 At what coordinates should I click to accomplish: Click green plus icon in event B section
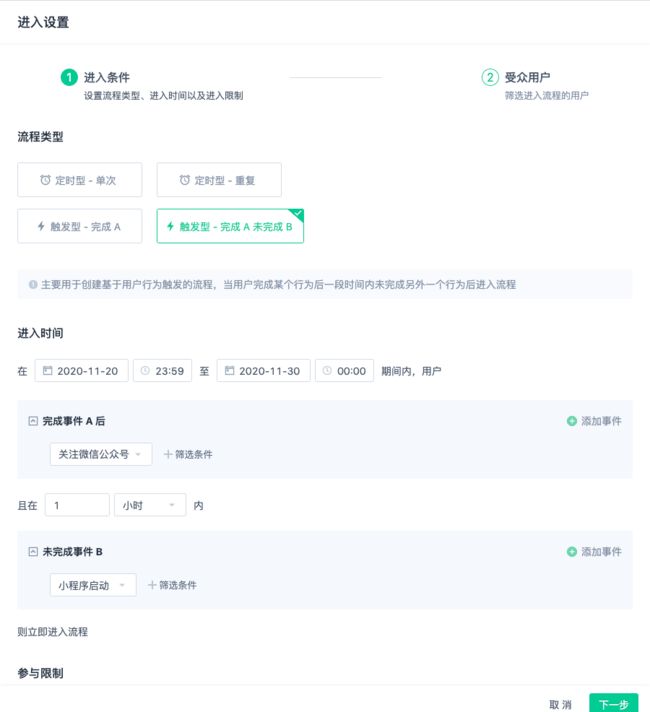pos(572,552)
